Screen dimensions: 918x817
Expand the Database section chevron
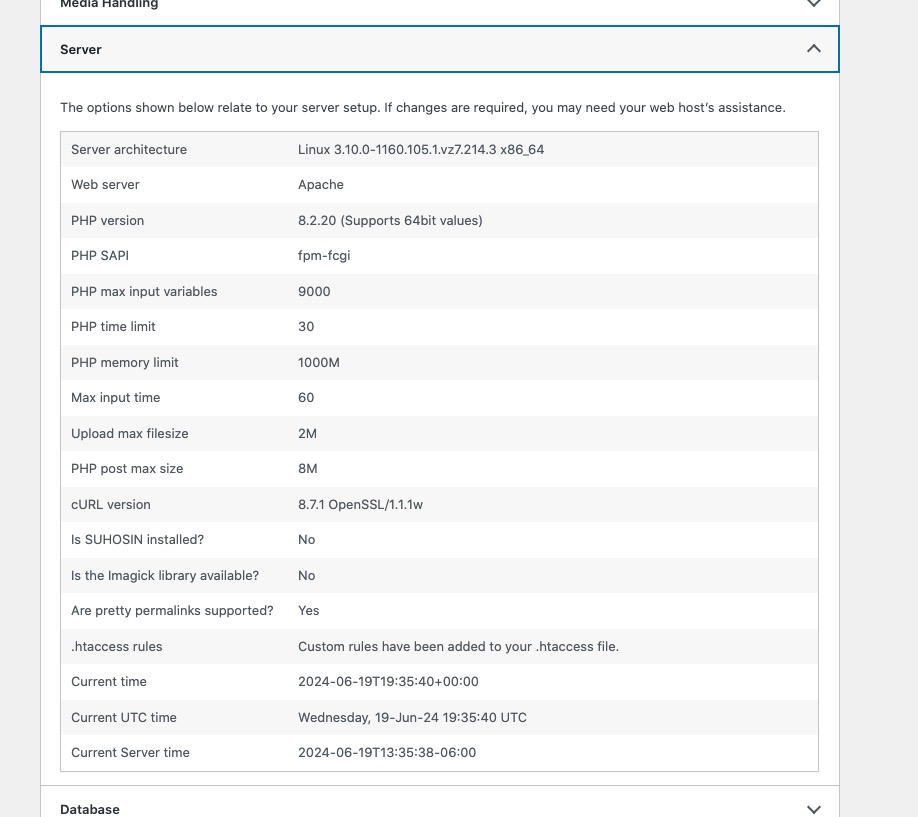pos(813,809)
